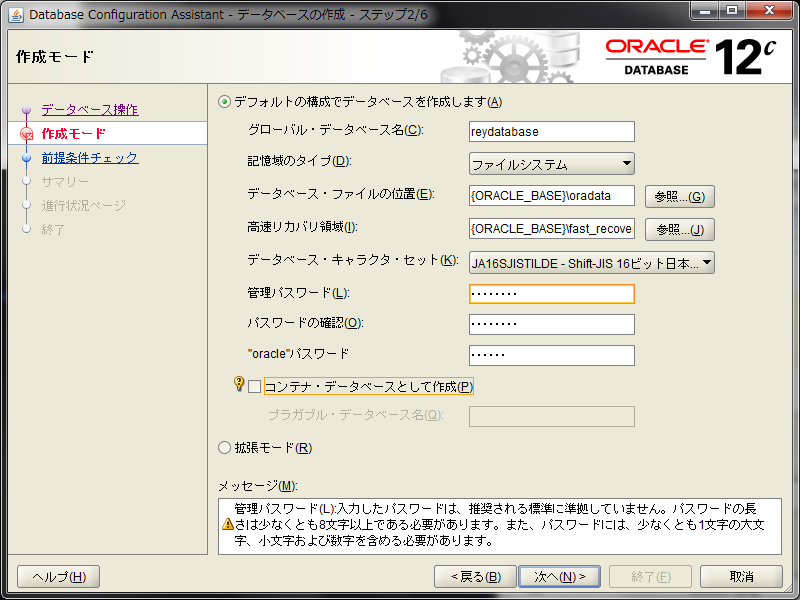Click the パスワードの確認 password field
Screen dimensions: 800x600
point(552,324)
